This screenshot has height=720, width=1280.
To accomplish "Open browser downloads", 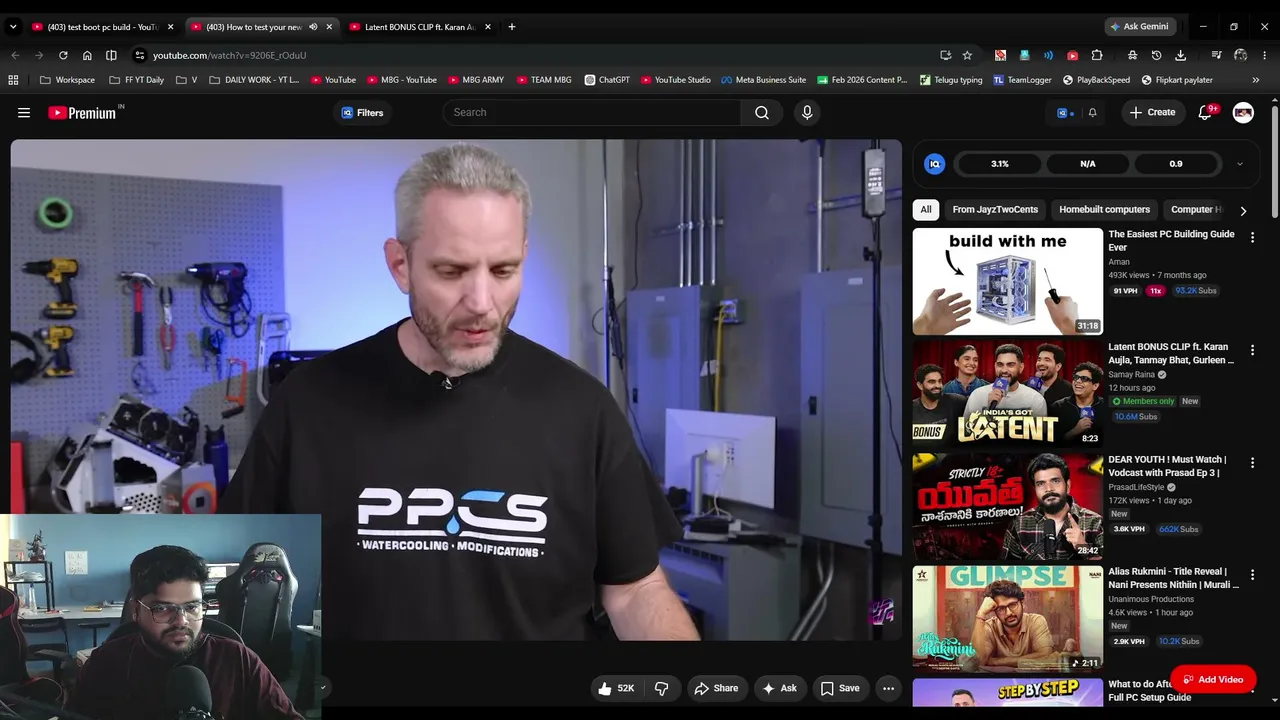I will (1180, 55).
